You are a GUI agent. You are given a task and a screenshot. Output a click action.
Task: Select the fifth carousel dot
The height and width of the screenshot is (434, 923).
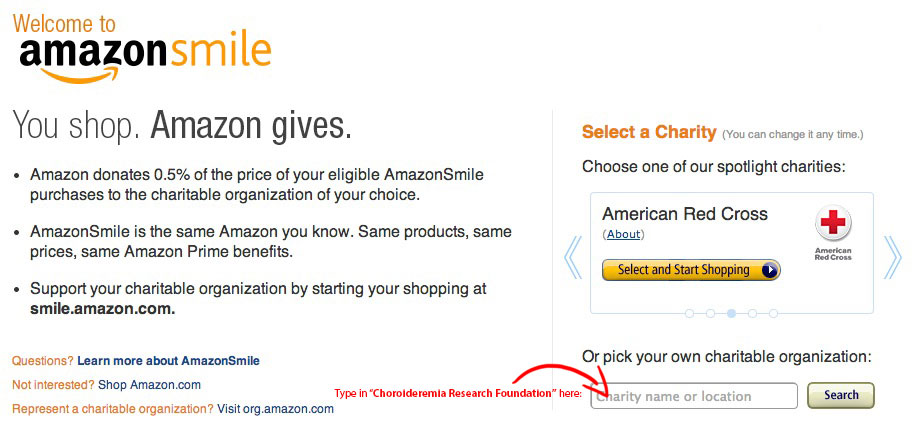pos(773,313)
